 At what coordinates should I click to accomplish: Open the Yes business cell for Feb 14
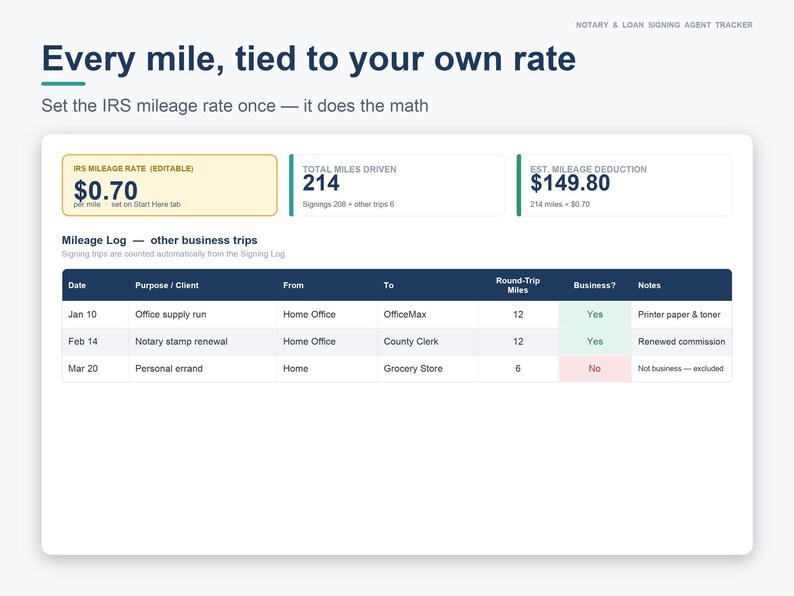[595, 341]
